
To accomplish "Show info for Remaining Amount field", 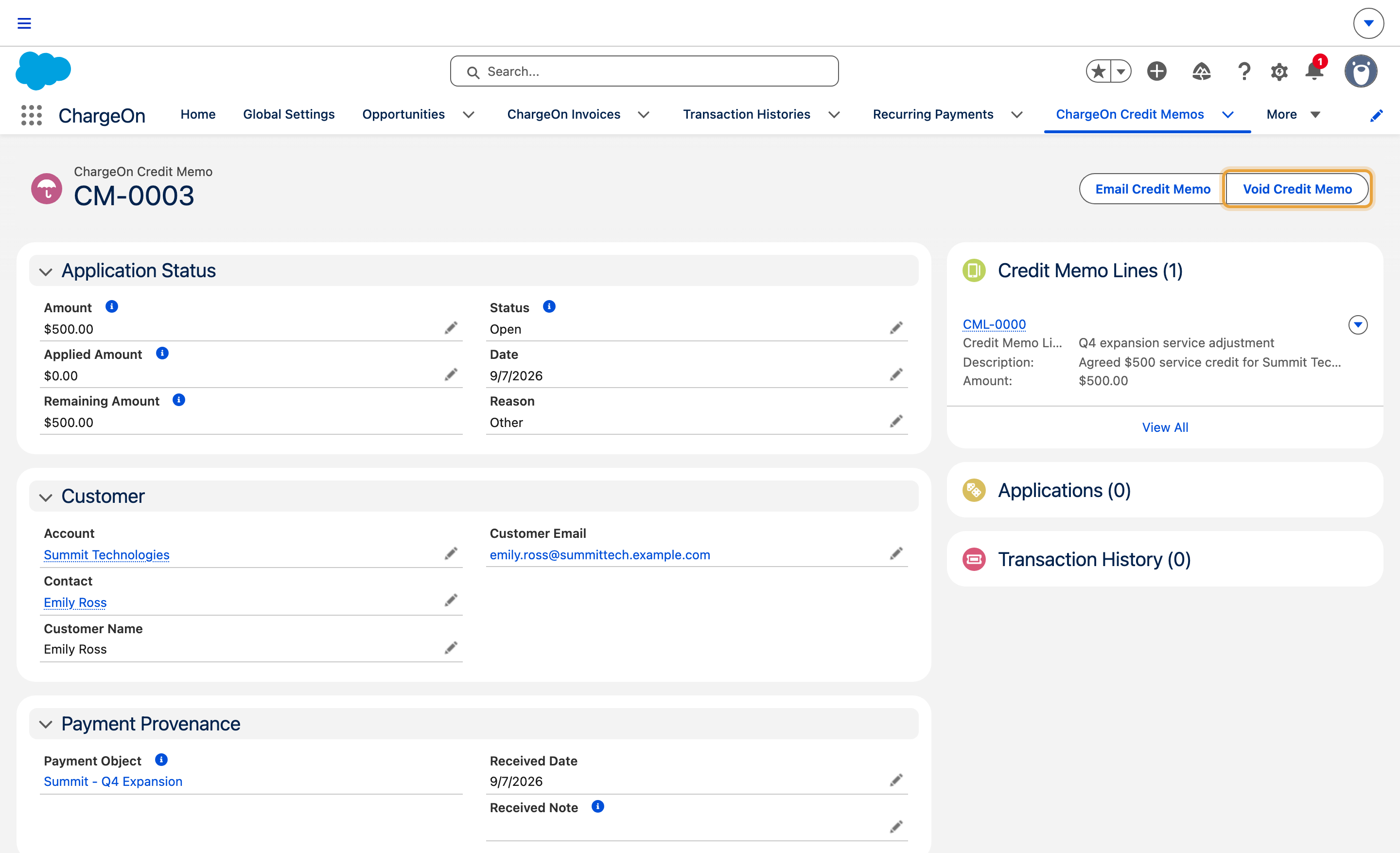I will coord(179,400).
